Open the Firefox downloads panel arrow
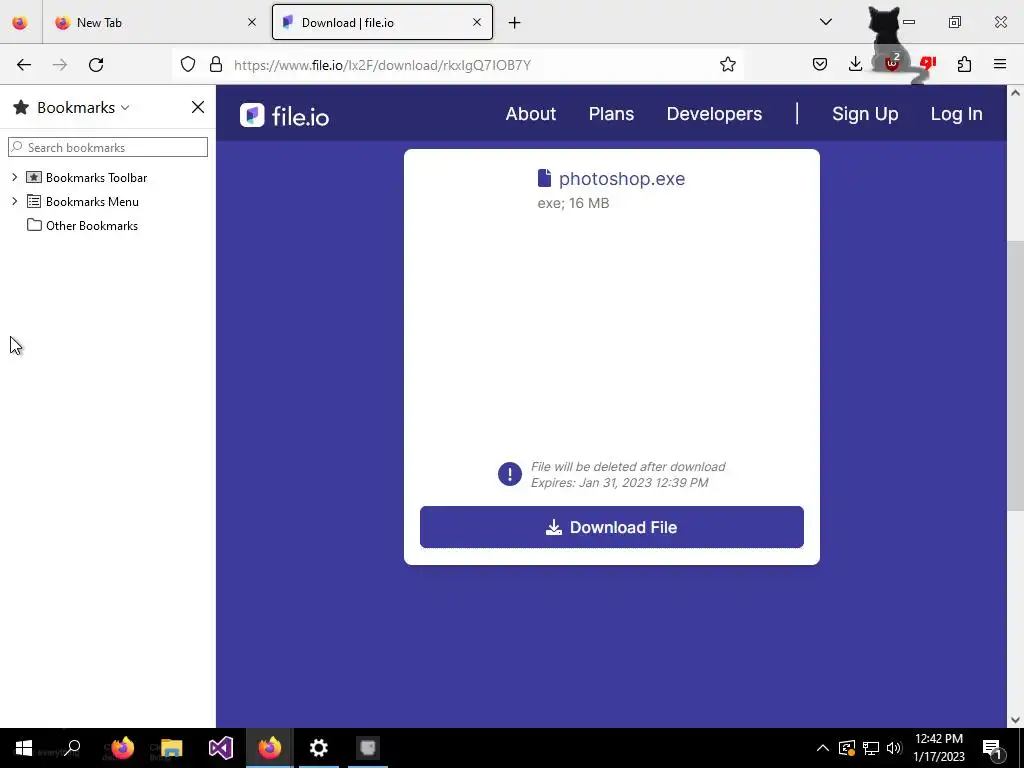This screenshot has height=768, width=1024. coord(856,64)
